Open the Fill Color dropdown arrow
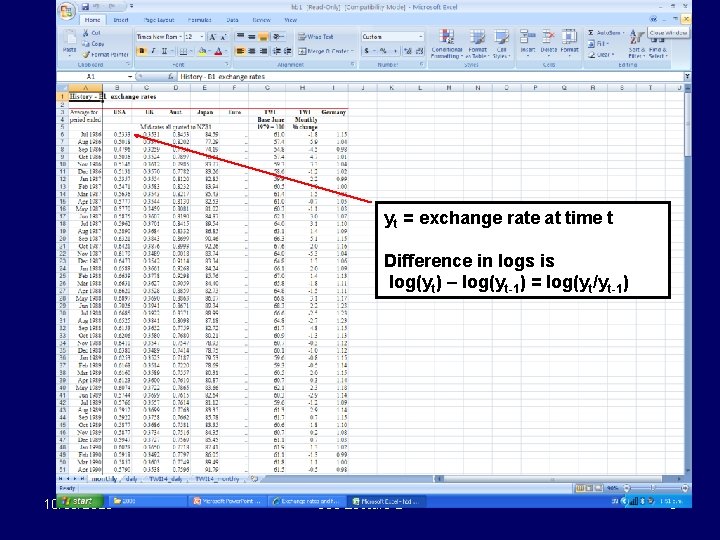This screenshot has width=720, height=540. 208,51
